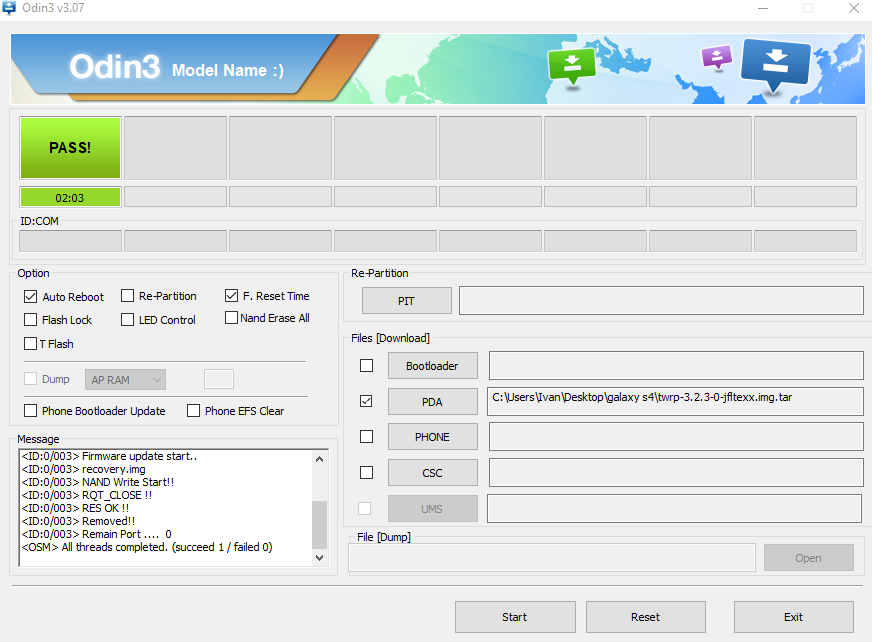Click the Message log scroll up arrow
Screen dimensions: 872x642
[319, 459]
